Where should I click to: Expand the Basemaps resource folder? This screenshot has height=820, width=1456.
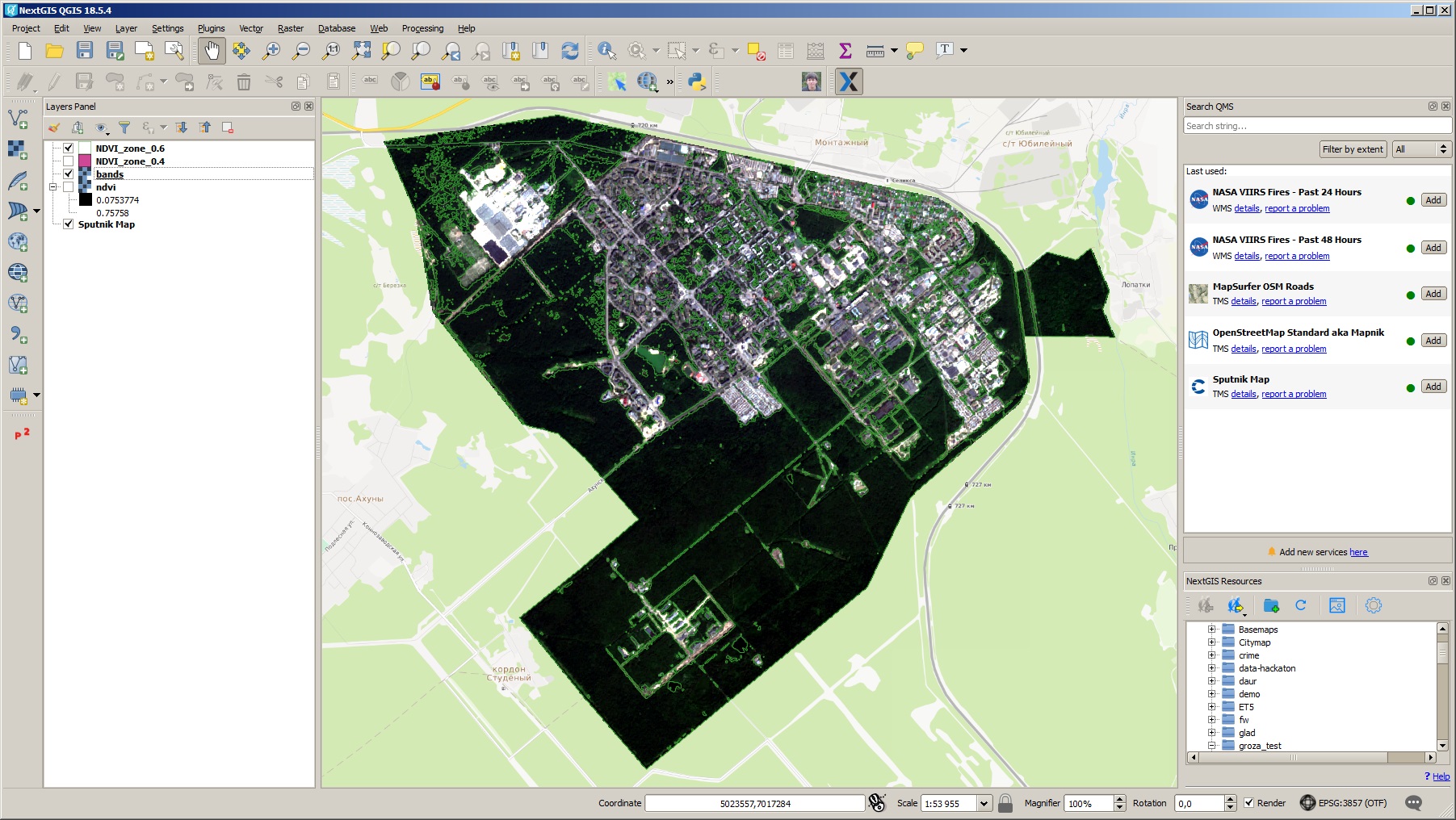click(1211, 630)
